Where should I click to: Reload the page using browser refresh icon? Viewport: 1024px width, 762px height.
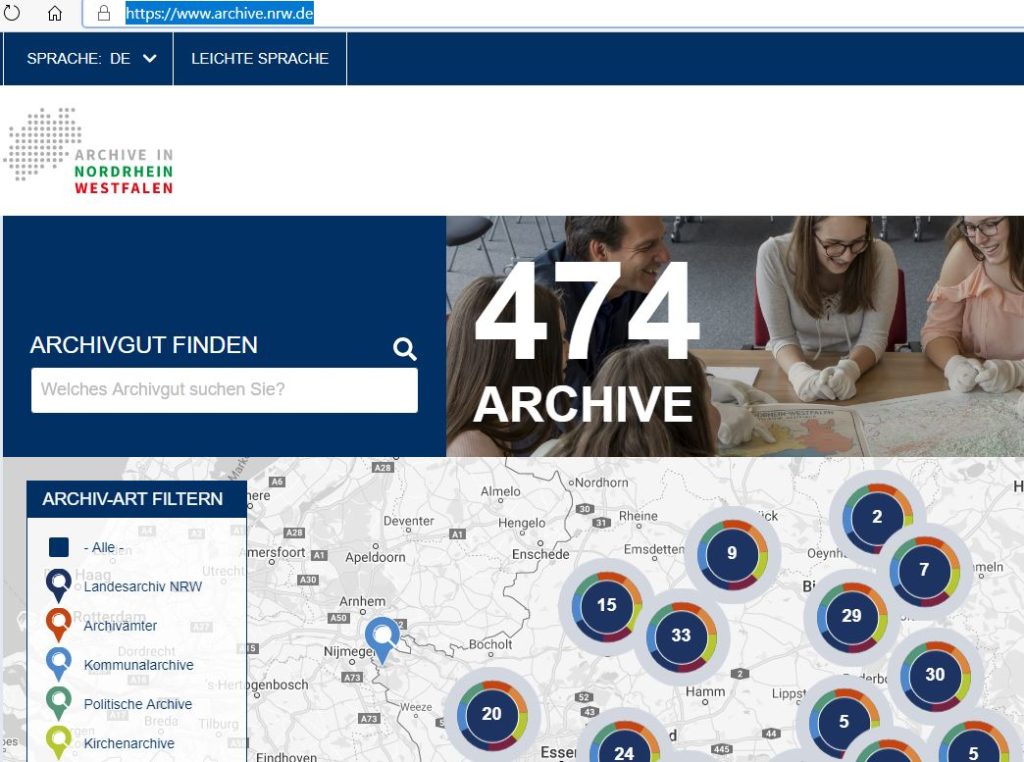12,13
